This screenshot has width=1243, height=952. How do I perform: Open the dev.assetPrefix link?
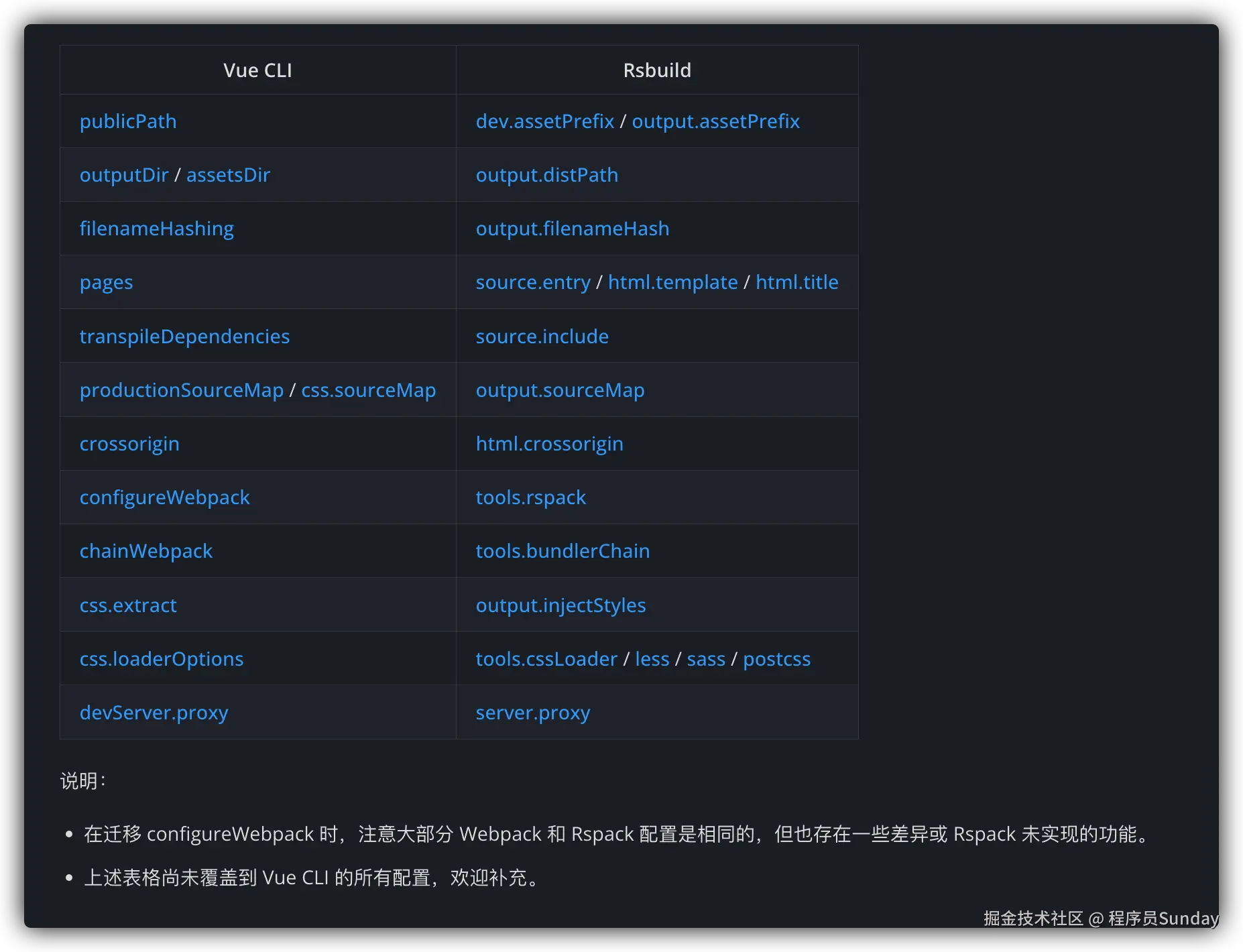click(545, 121)
